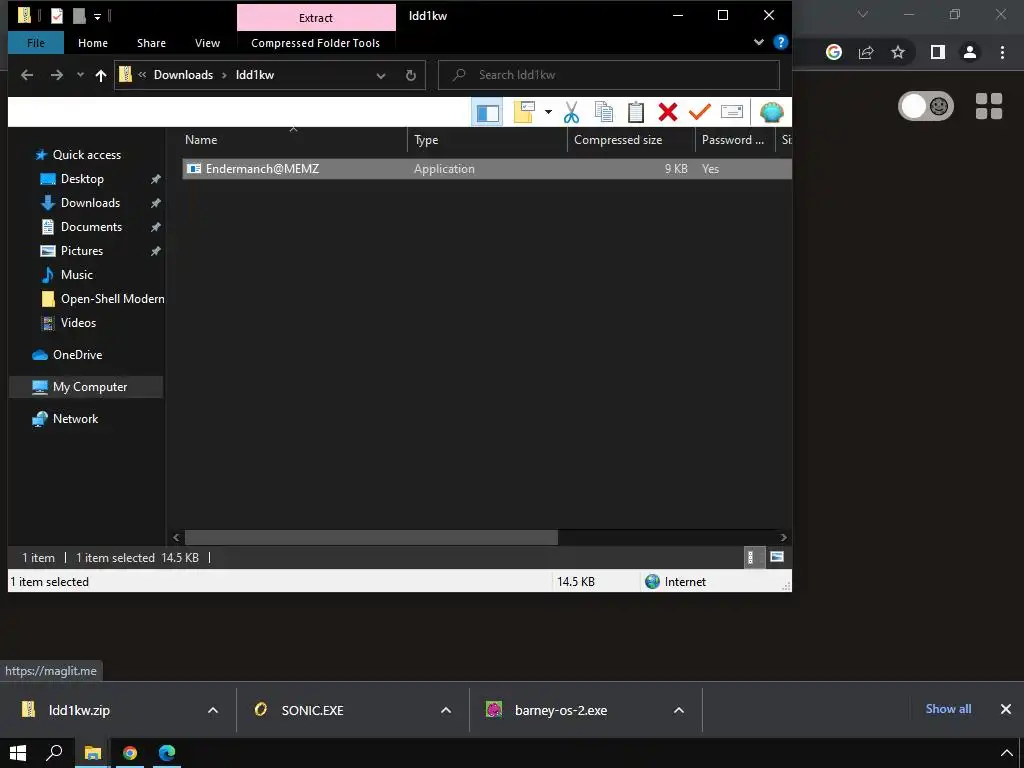This screenshot has width=1024, height=768.
Task: Click the clipboard Paste icon
Action: pyautogui.click(x=636, y=112)
